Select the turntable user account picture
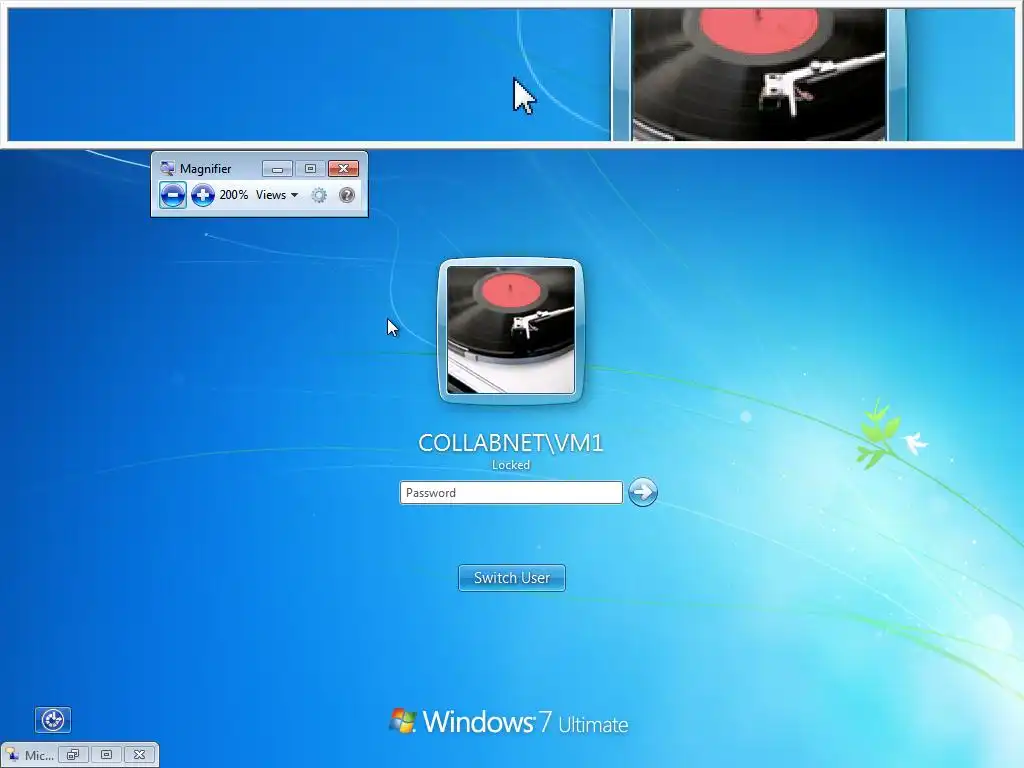 tap(511, 330)
